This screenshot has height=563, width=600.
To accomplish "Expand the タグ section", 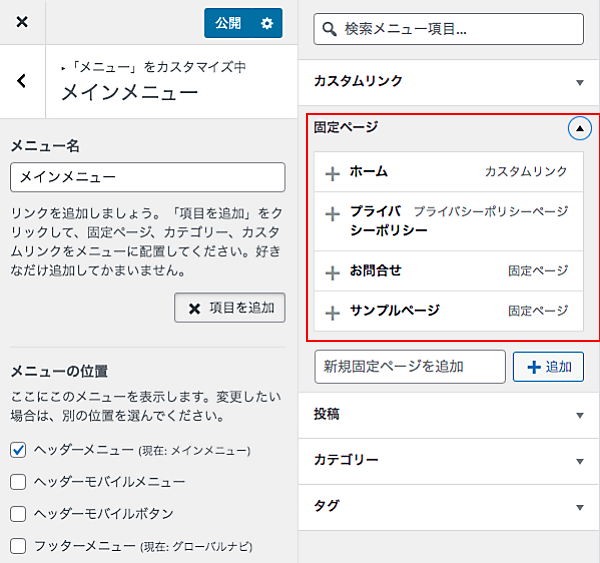I will (579, 507).
